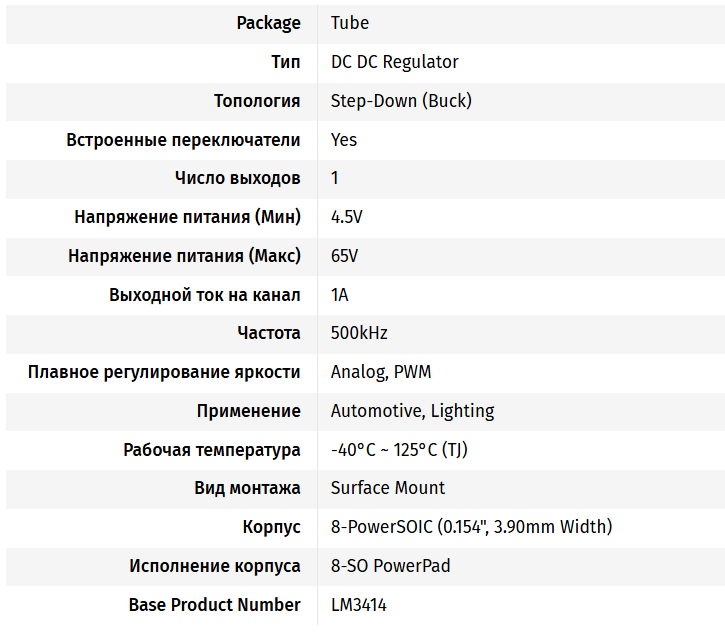725x635 pixels.
Task: Click the 'Step-Down (Buck)' topology value
Action: [401, 101]
